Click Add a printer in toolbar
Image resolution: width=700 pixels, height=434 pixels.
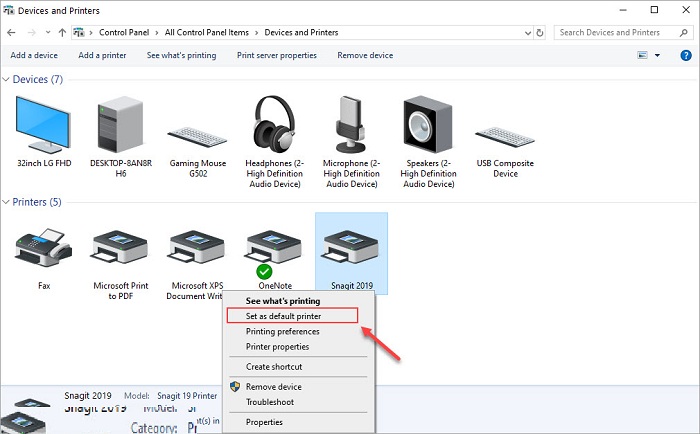point(102,55)
